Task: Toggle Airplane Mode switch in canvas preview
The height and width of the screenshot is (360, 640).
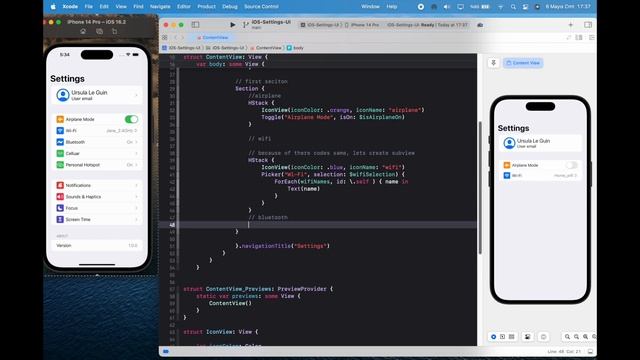Action: [x=571, y=165]
